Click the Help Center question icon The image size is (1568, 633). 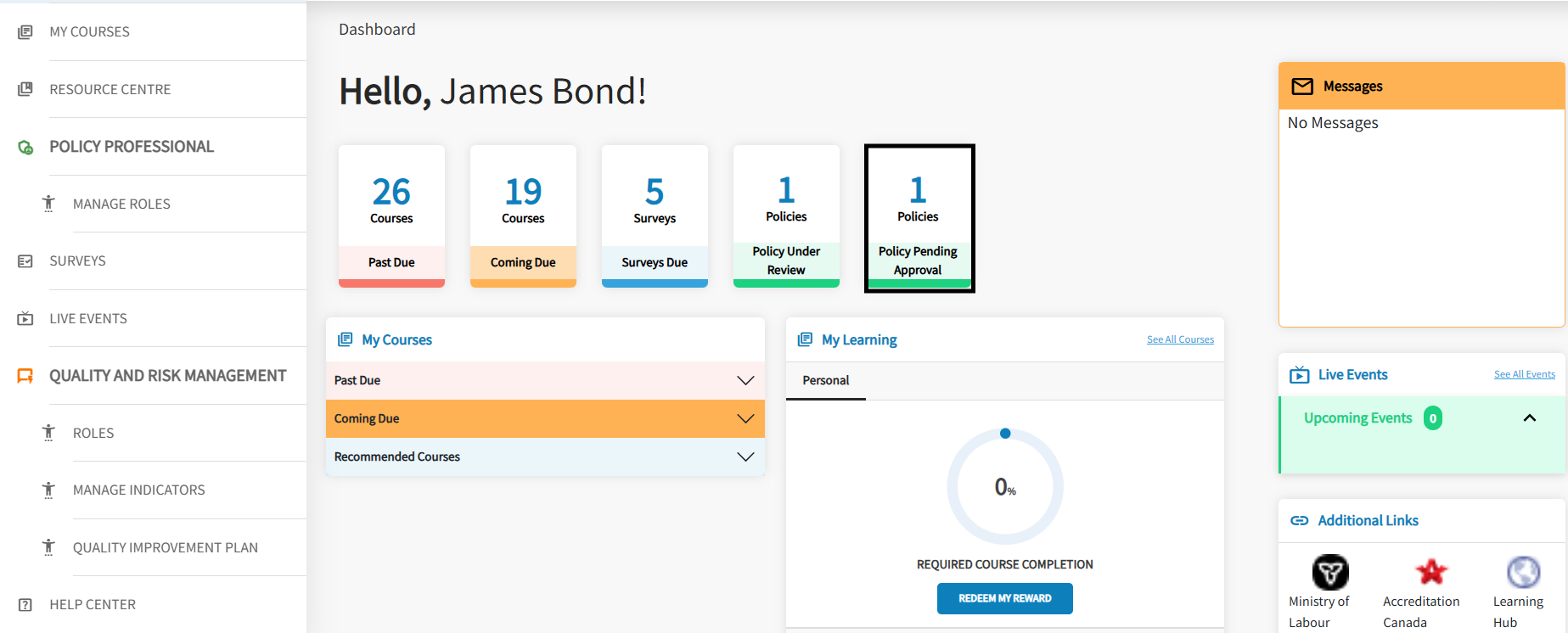coord(25,605)
